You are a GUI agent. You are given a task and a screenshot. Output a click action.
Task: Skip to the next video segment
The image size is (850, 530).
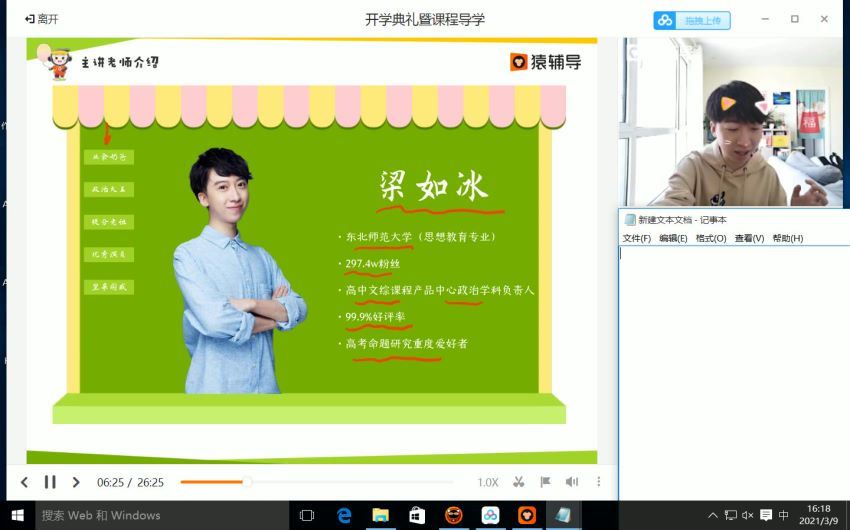(76, 482)
